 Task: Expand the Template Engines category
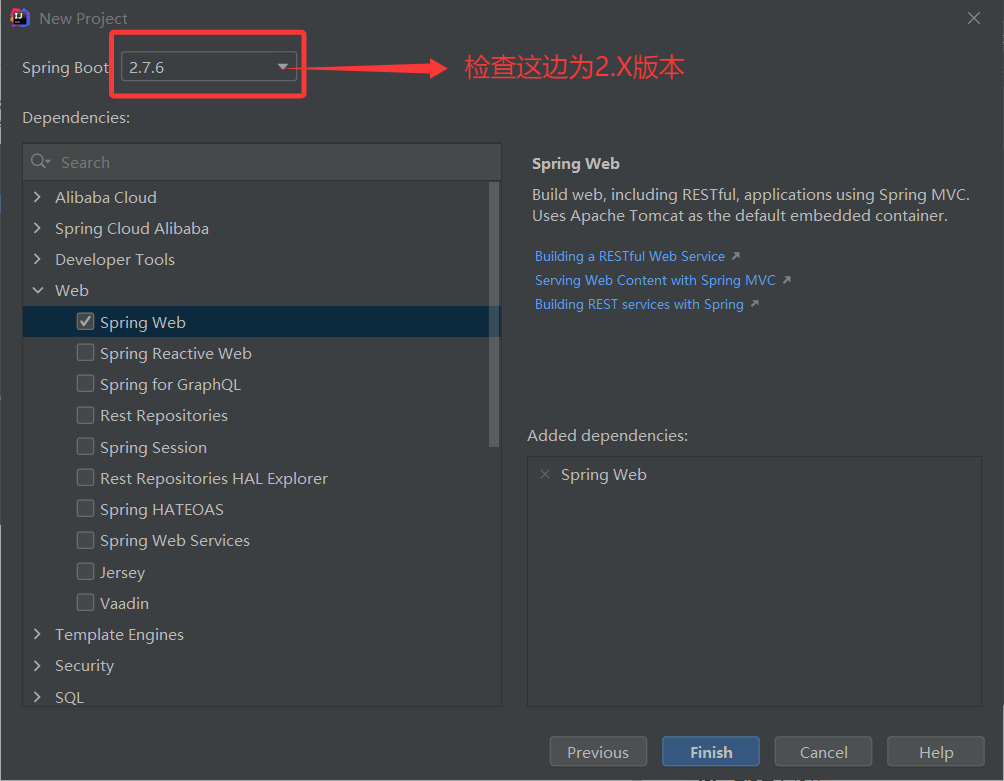38,634
